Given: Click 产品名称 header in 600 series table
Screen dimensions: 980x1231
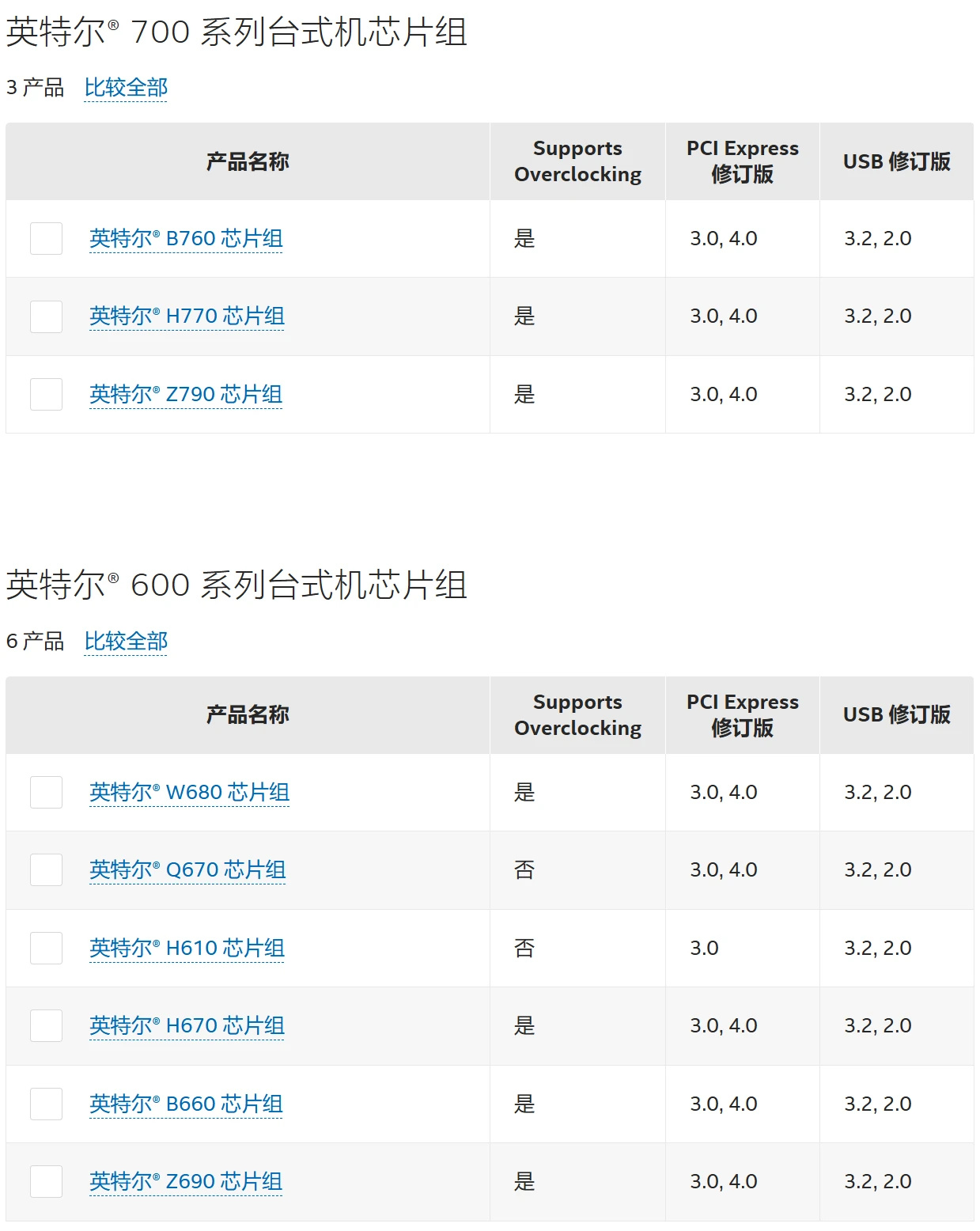Looking at the screenshot, I should point(248,715).
